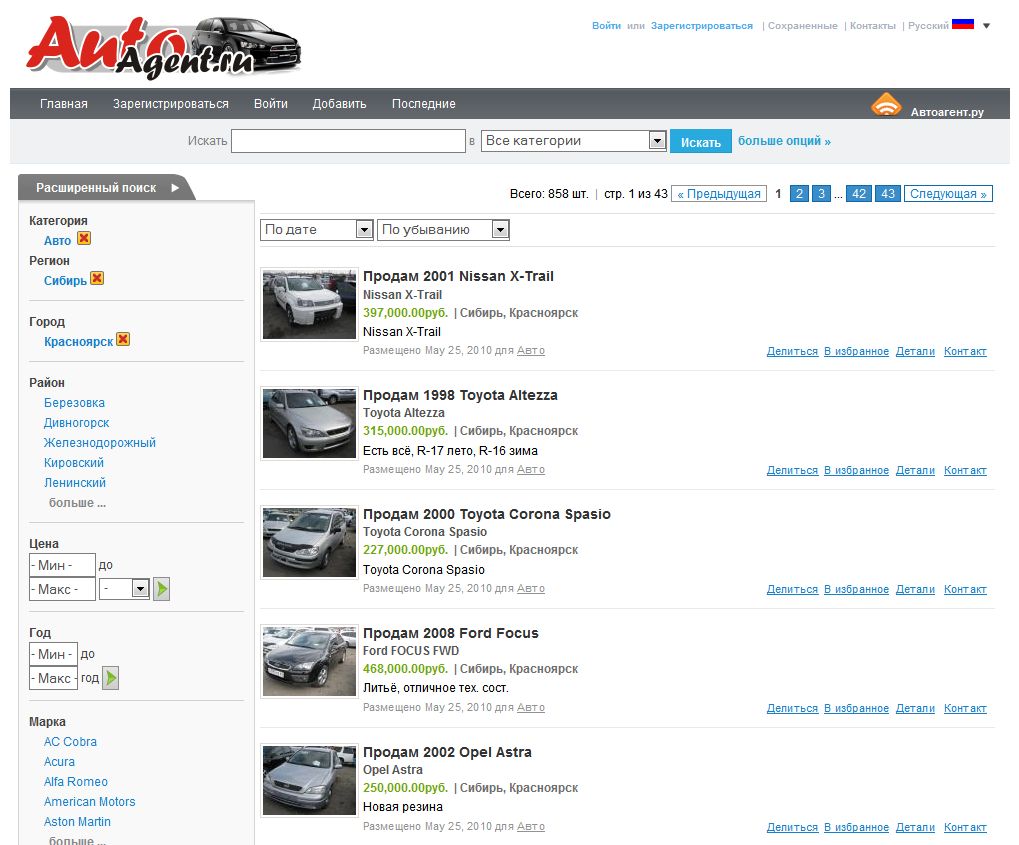Open Детали for Toyota Corona Spasio listing

click(915, 589)
